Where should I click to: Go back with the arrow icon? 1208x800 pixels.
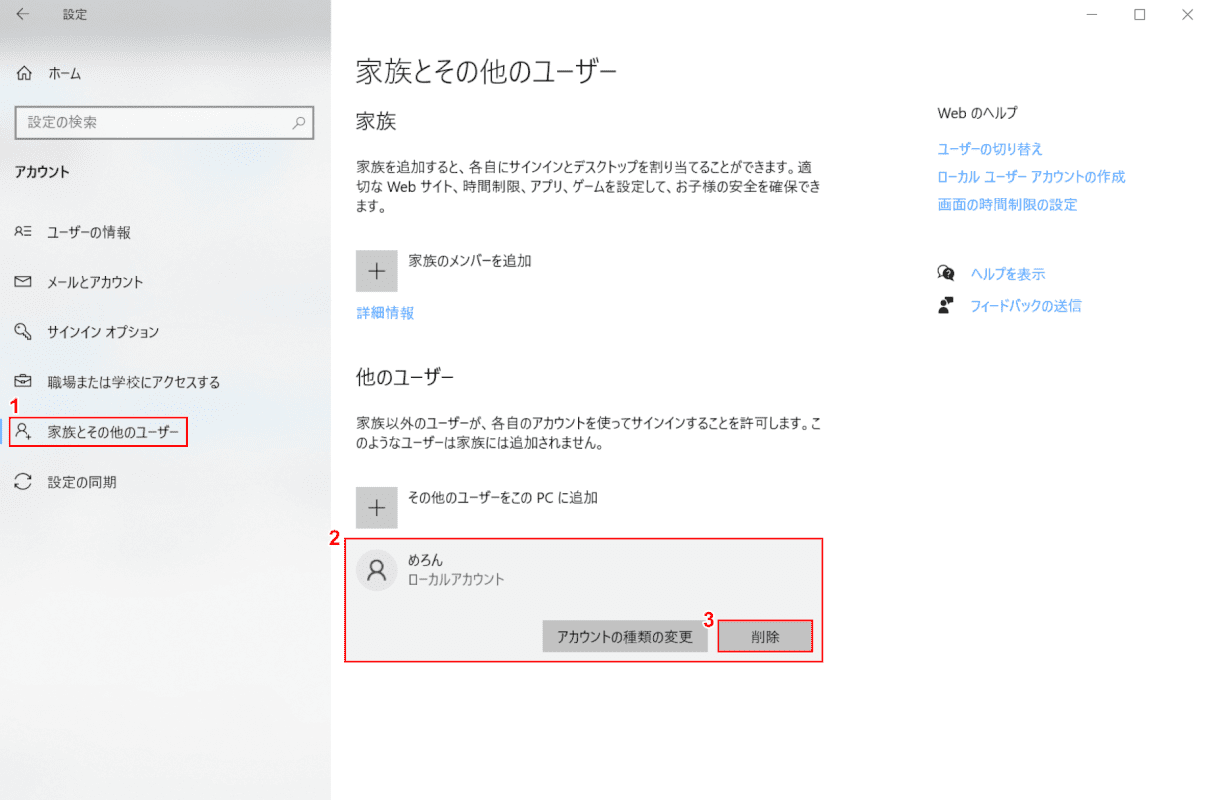23,15
